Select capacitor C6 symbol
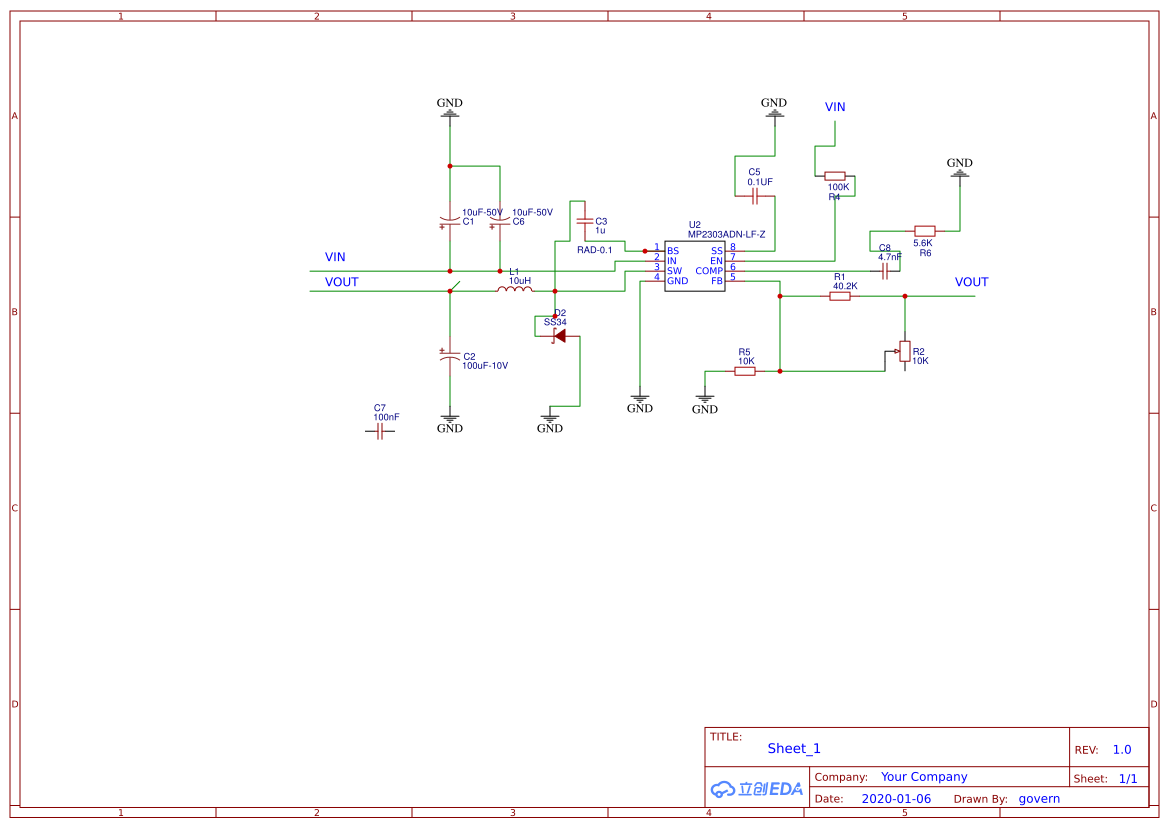Viewport: 1169px width, 828px height. tap(500, 221)
